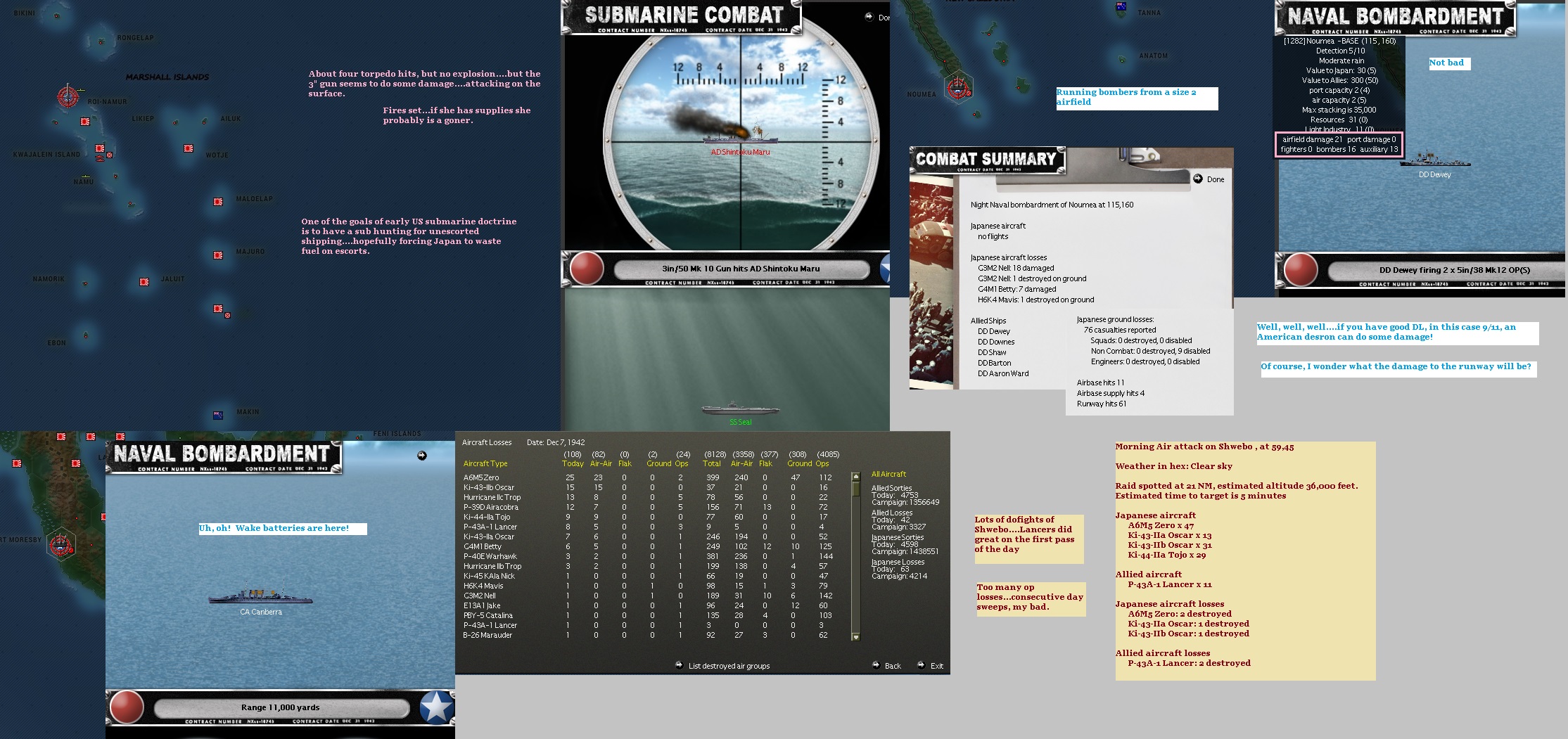Click 'Max stacking is 35,000' in Noumea info
This screenshot has height=739, width=1568.
pos(1339,110)
